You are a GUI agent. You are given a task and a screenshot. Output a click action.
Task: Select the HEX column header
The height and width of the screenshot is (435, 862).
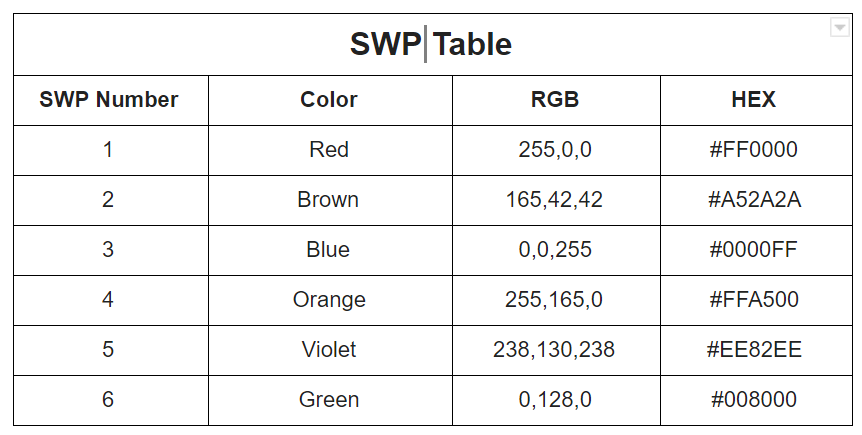(756, 101)
